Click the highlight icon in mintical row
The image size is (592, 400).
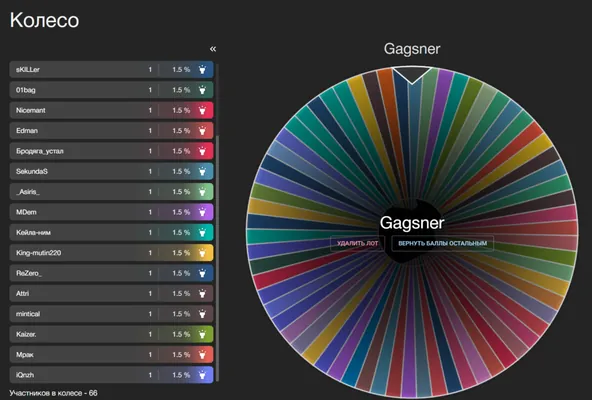point(202,314)
